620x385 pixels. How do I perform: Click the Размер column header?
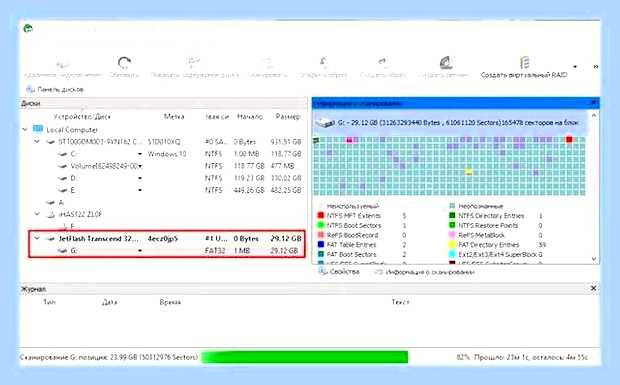(x=288, y=117)
